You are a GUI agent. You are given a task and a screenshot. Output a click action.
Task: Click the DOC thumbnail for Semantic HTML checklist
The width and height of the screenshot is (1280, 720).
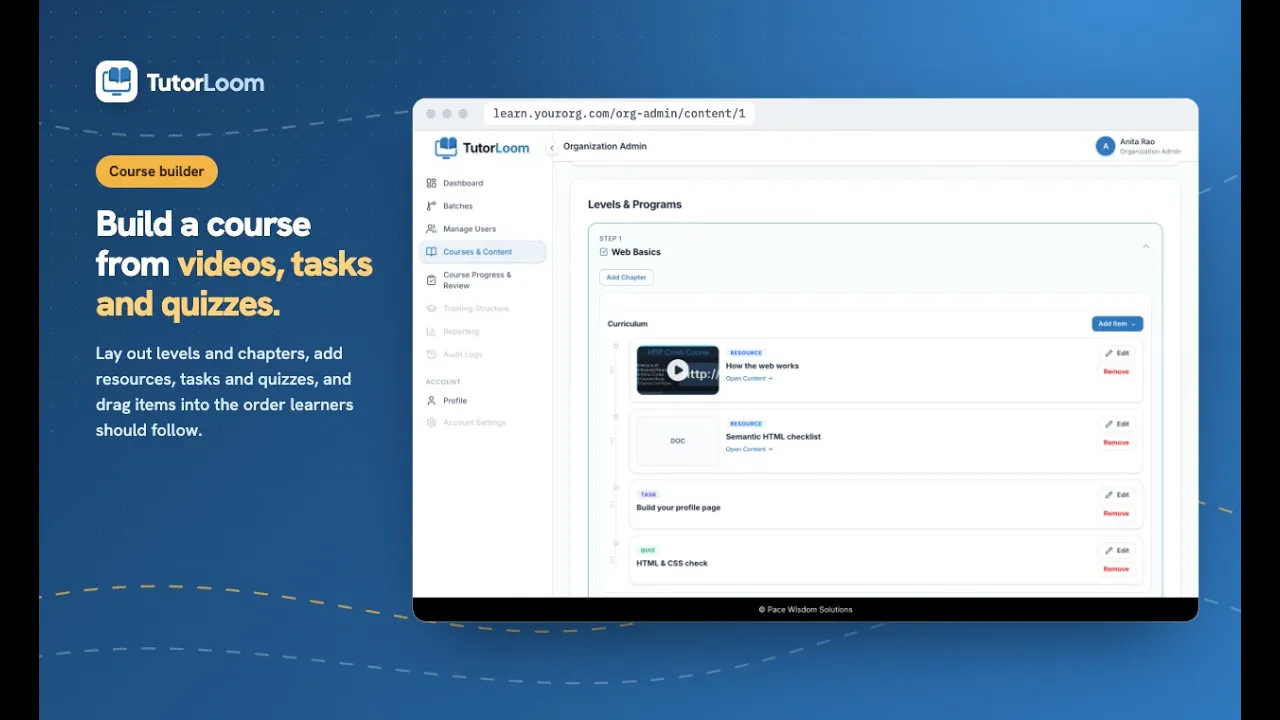tap(678, 441)
